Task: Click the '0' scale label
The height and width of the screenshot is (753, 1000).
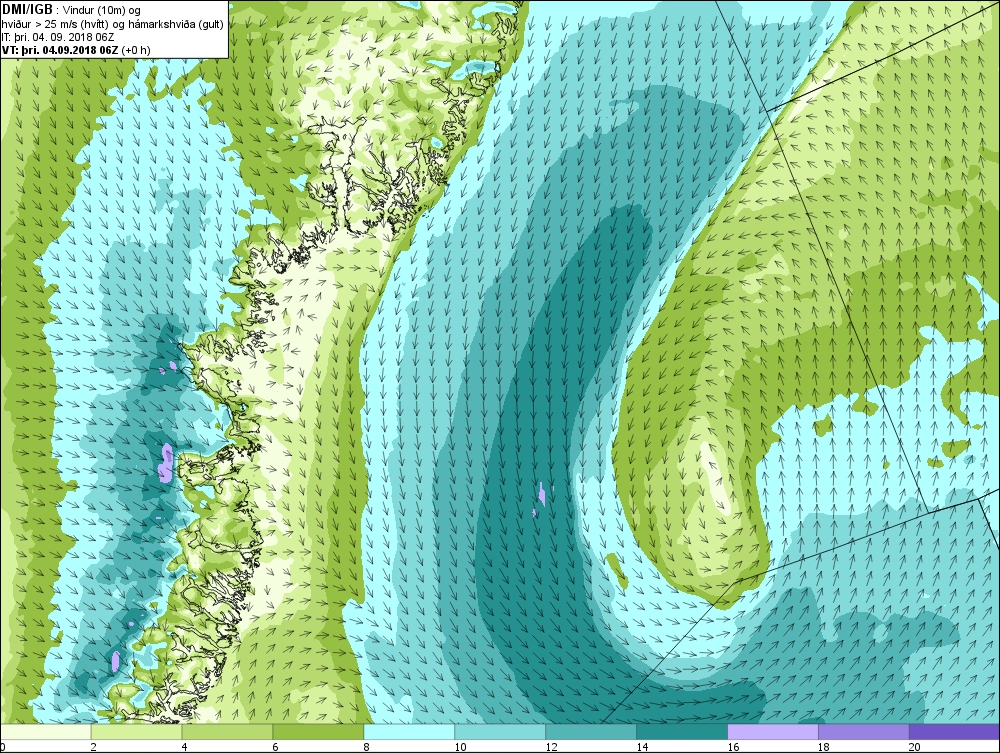Action: pos(3,747)
